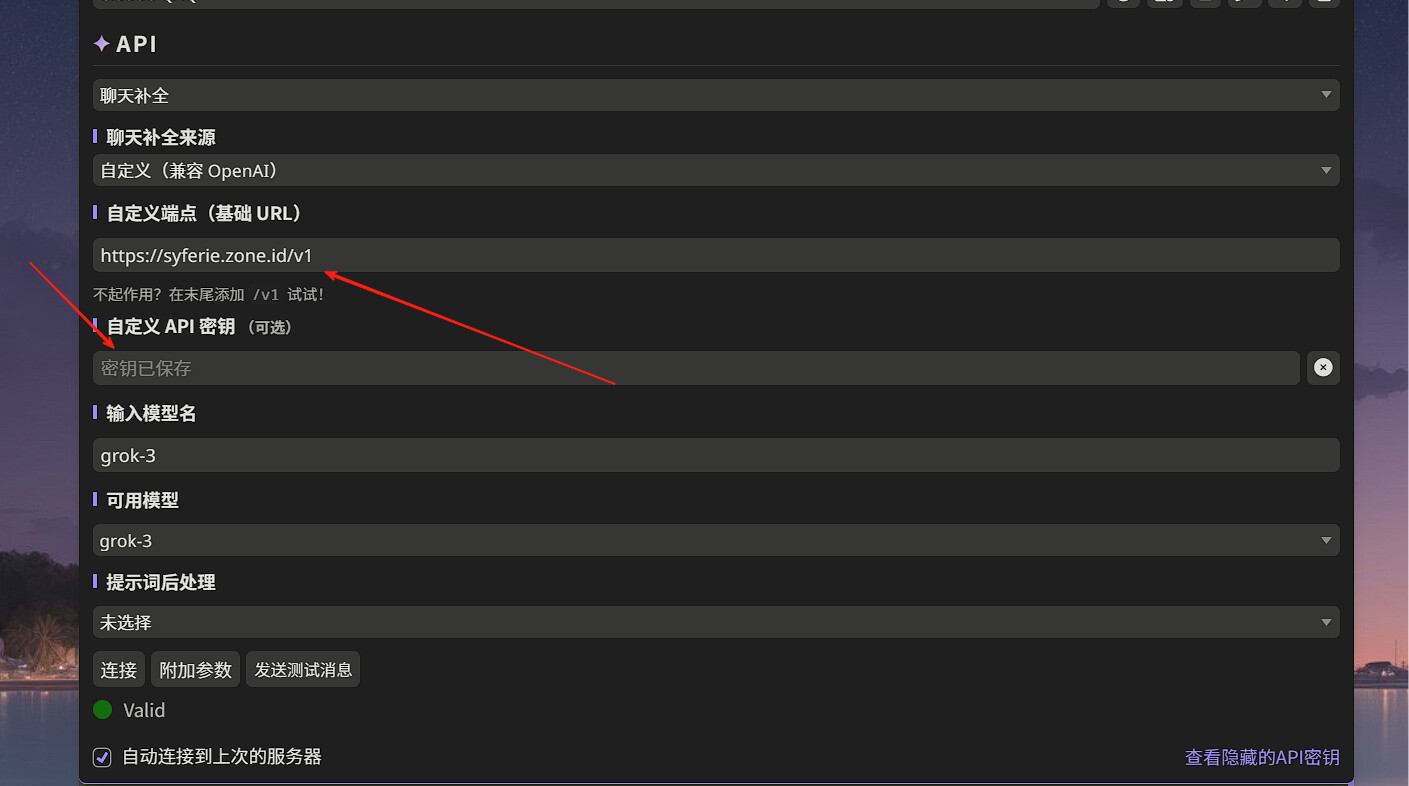Focus the custom endpoint base URL field
1409x786 pixels.
(715, 255)
